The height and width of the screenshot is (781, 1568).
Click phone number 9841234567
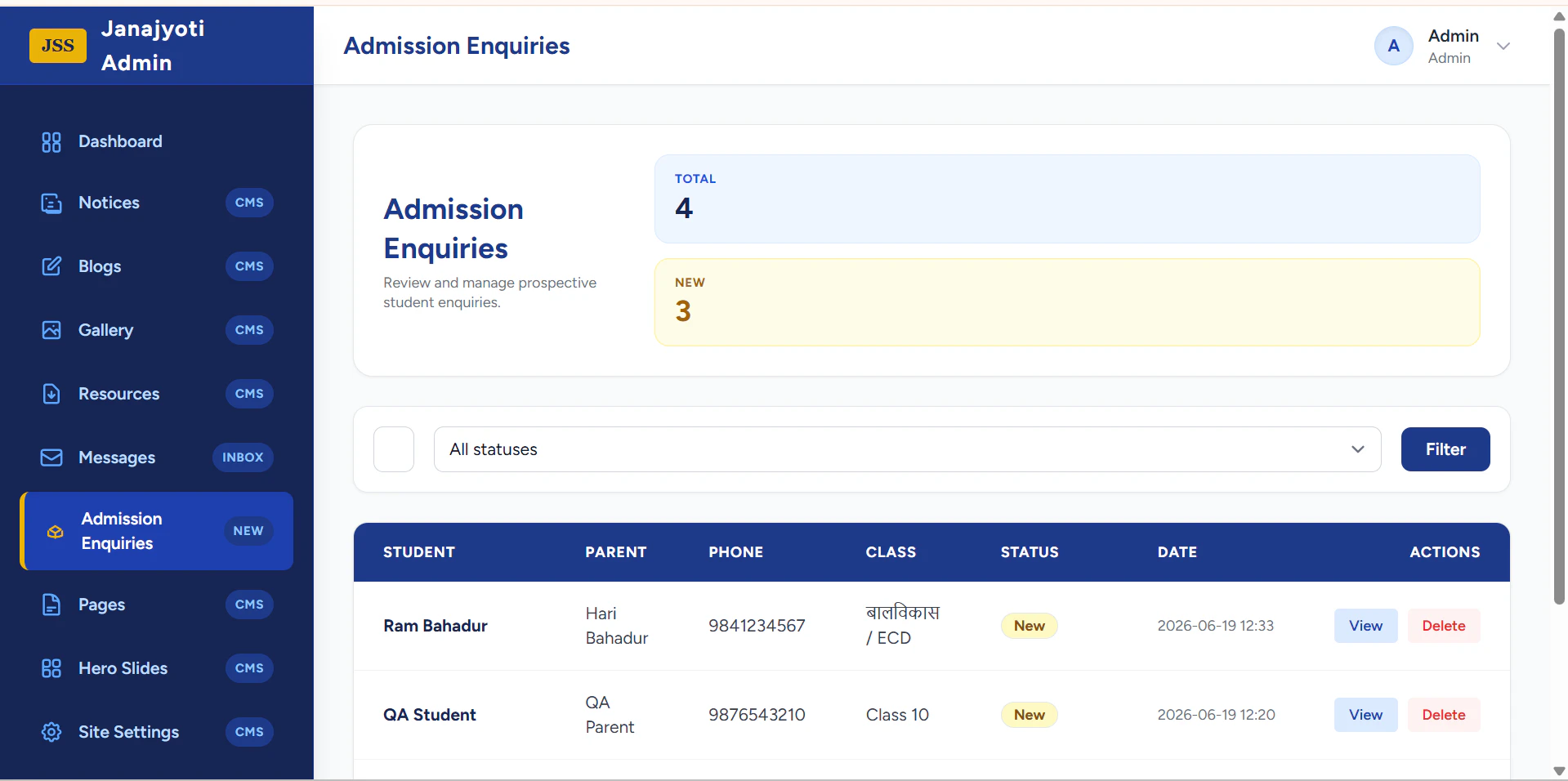[757, 626]
